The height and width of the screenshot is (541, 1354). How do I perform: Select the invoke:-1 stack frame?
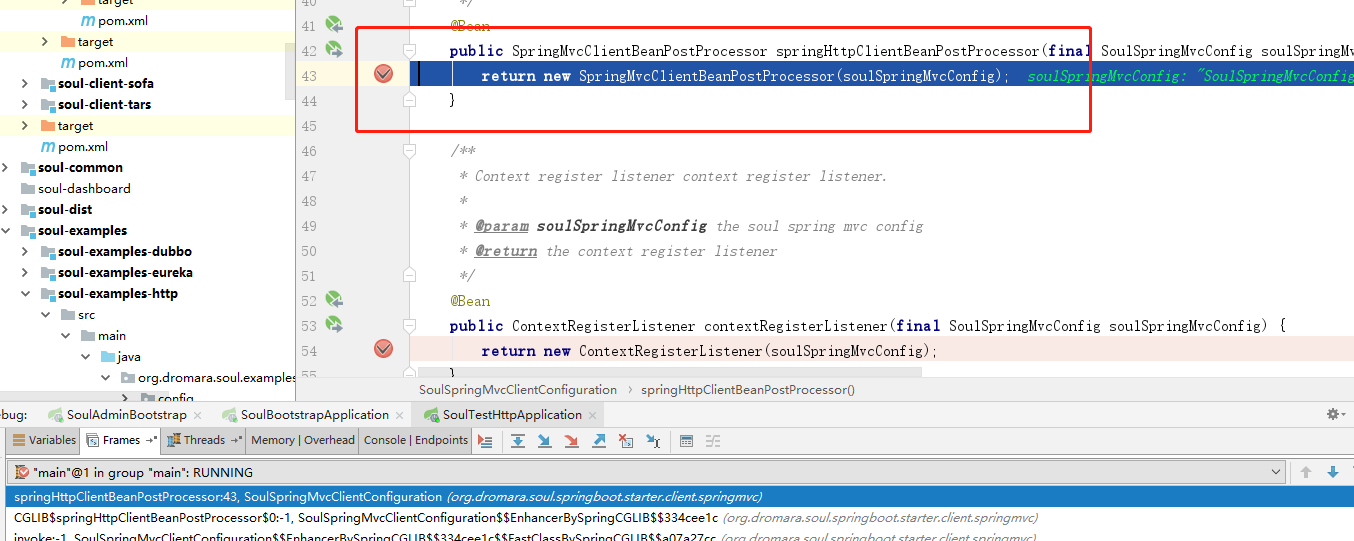677,537
